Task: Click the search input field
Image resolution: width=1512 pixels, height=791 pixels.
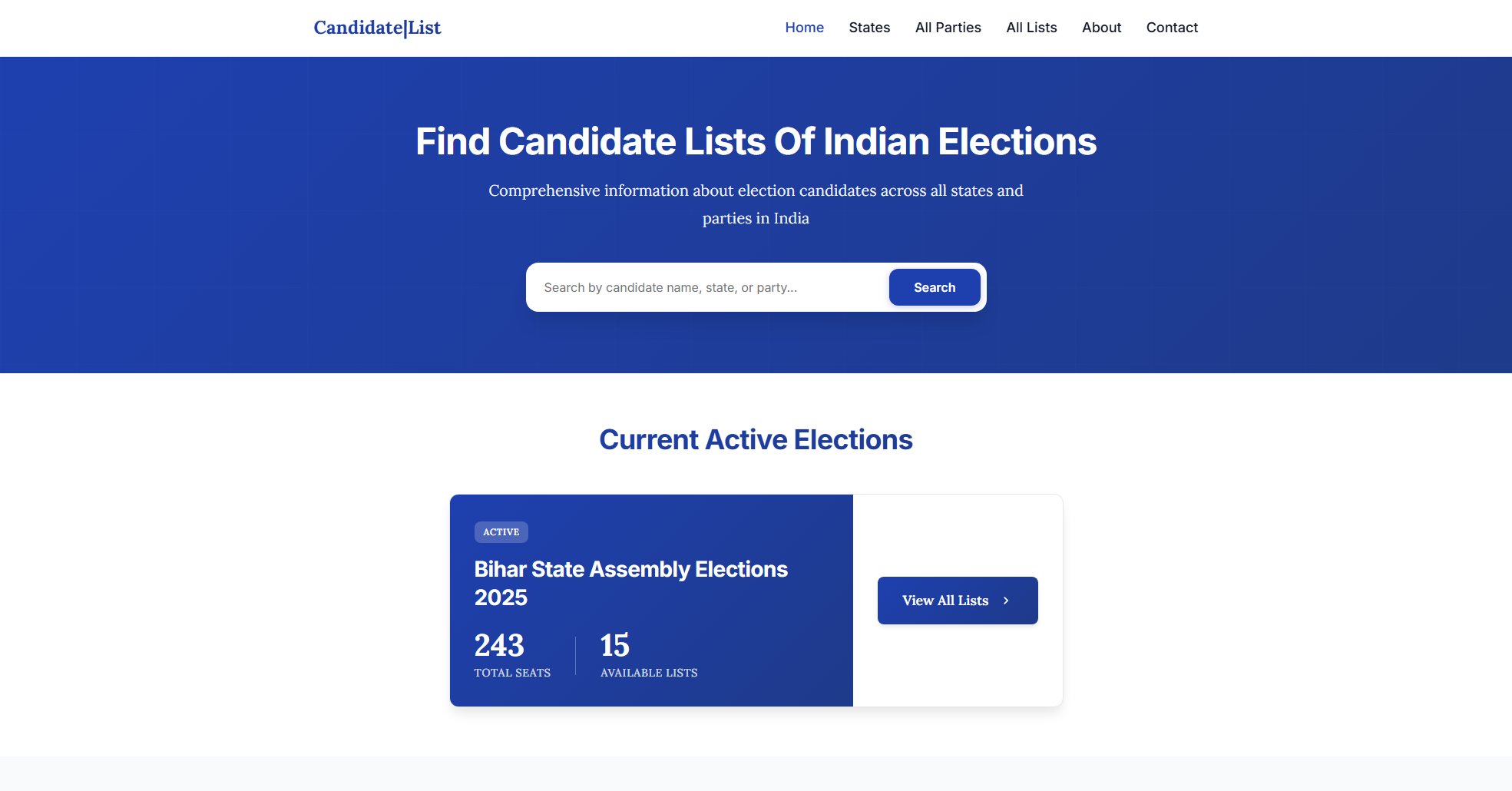Action: [x=706, y=286]
